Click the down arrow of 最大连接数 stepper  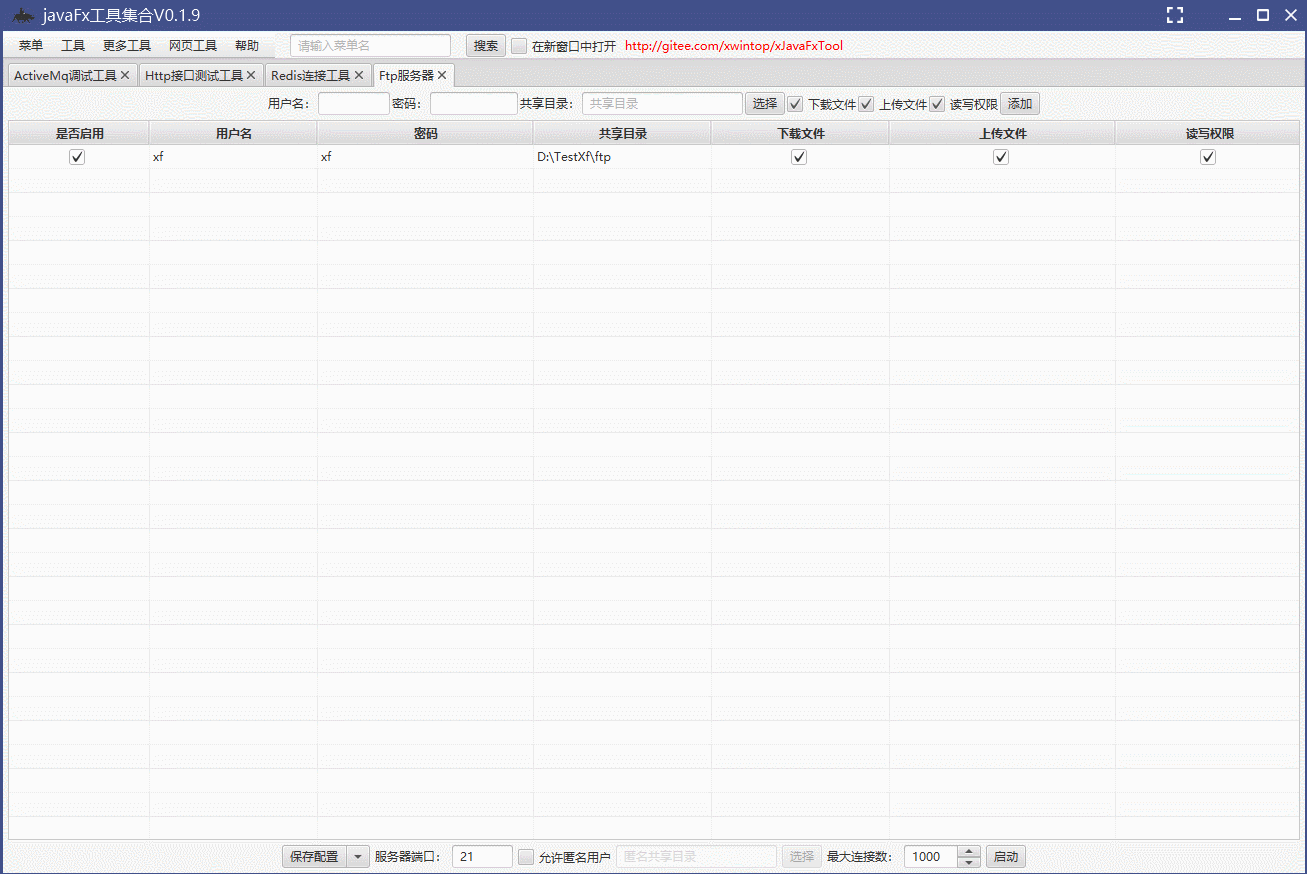(968, 862)
